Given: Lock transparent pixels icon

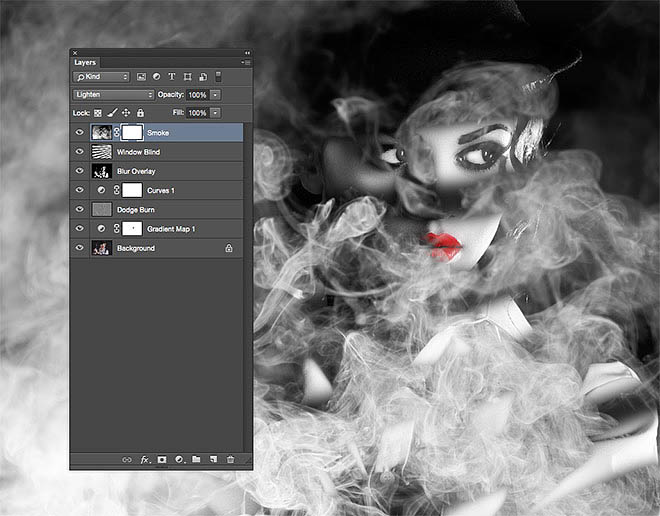Looking at the screenshot, I should click(98, 113).
